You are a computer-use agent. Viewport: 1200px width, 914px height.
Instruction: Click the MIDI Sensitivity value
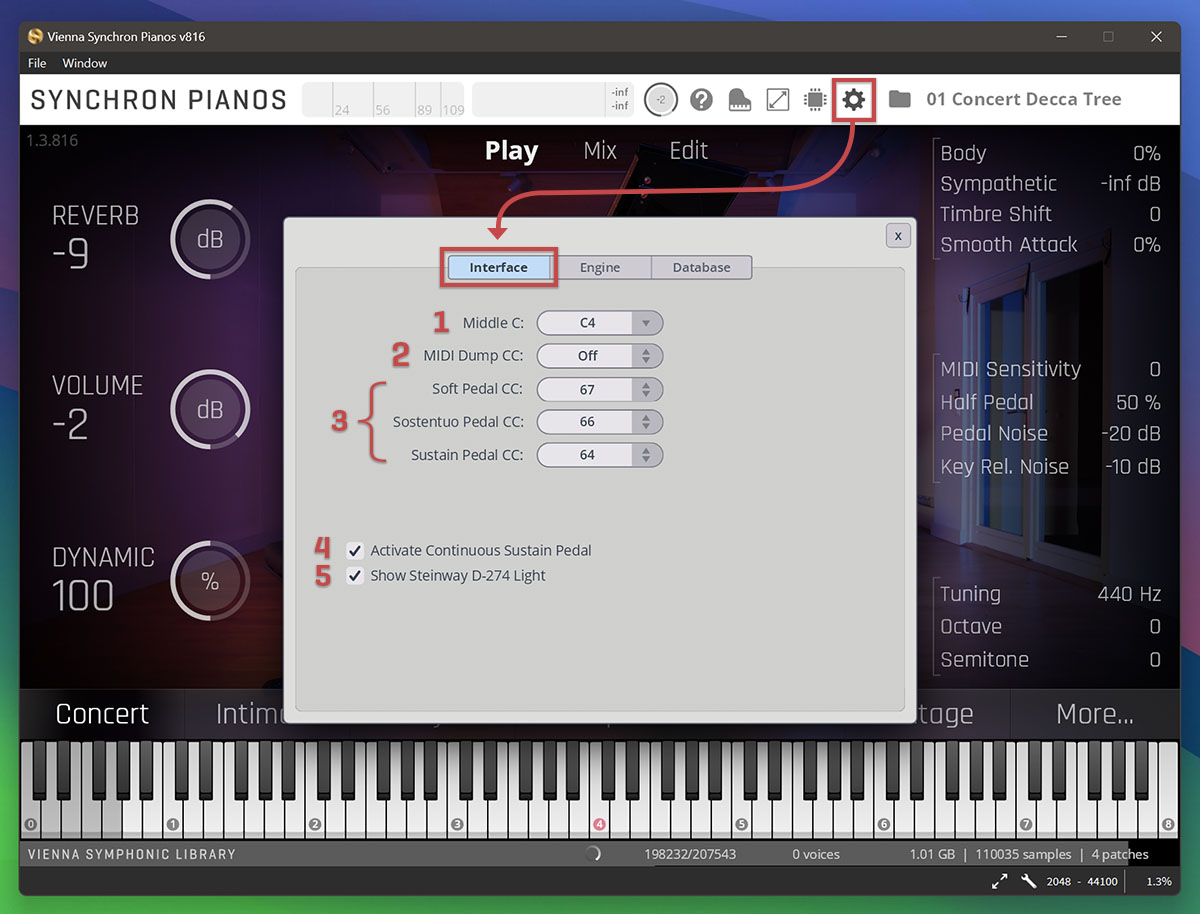coord(1155,369)
